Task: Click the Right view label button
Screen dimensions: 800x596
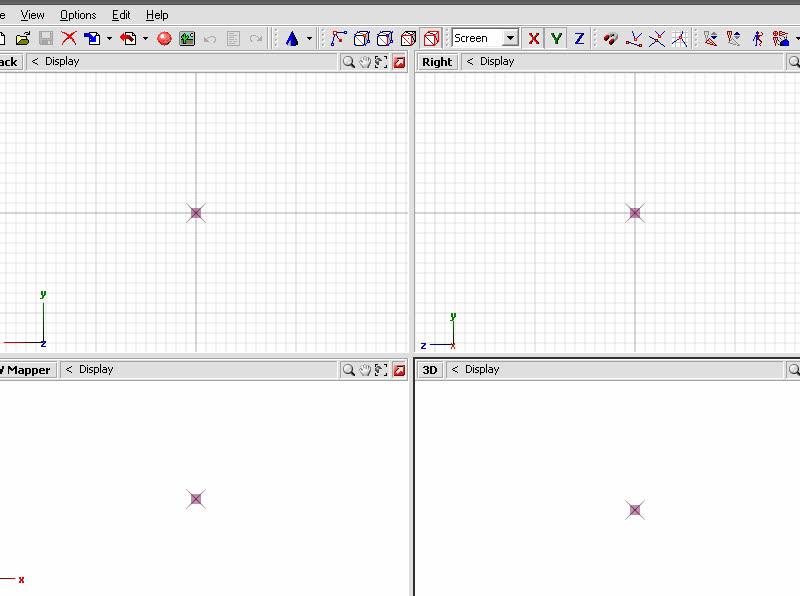Action: (437, 62)
